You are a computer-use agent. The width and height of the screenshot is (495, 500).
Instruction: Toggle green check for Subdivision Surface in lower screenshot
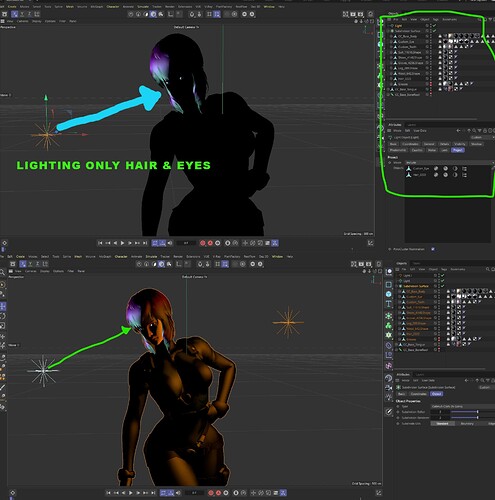click(x=443, y=286)
